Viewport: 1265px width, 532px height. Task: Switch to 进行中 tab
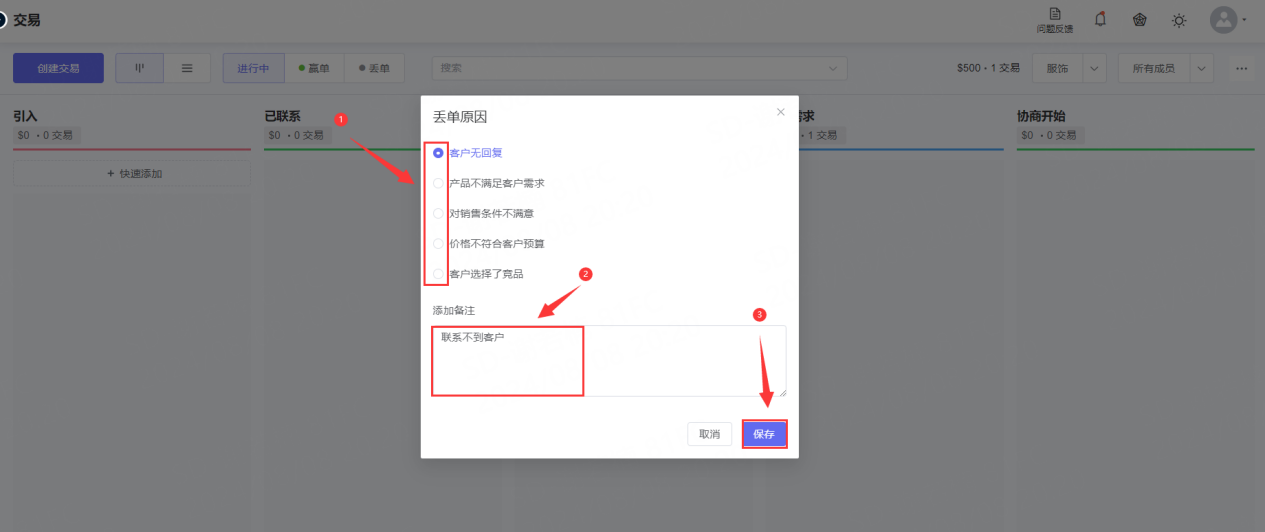[x=253, y=68]
